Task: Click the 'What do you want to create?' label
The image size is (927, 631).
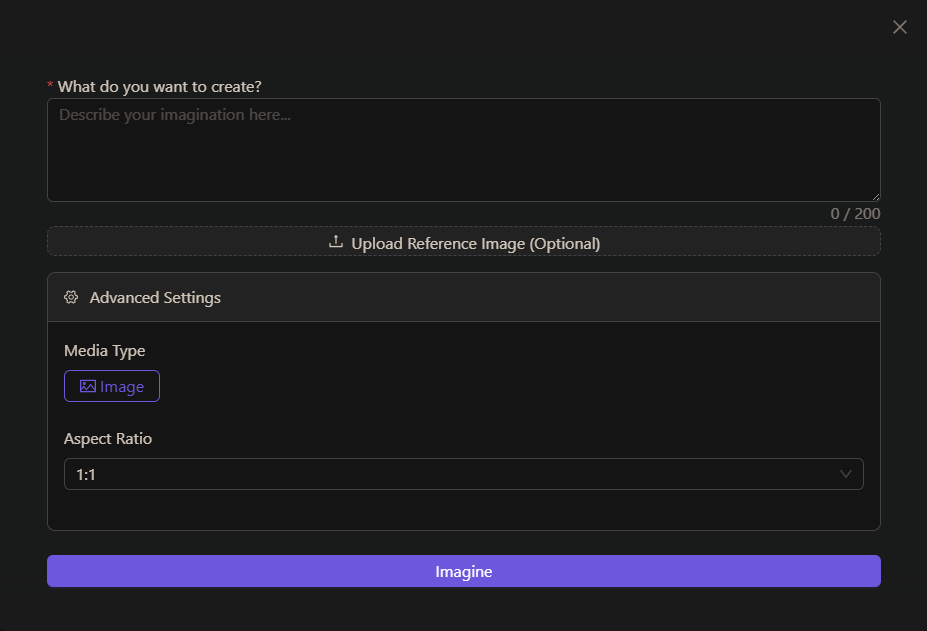Action: pyautogui.click(x=160, y=87)
